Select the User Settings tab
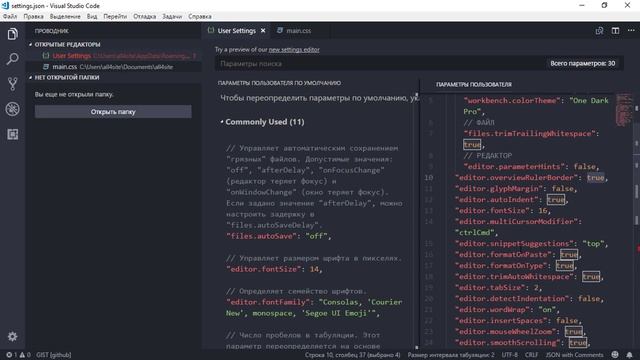This screenshot has height=360, width=640. (x=236, y=31)
